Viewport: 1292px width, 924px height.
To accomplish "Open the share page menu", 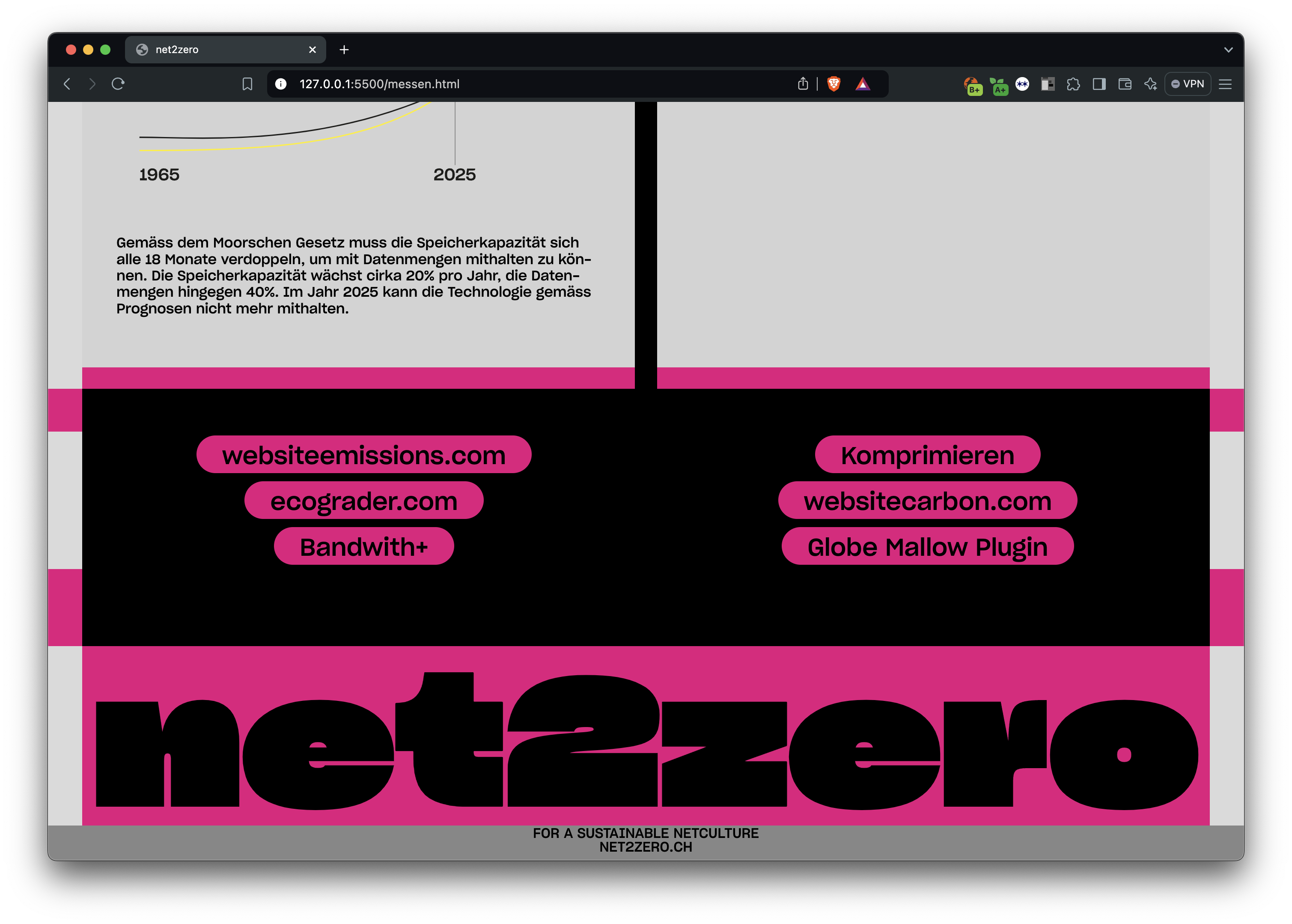I will click(803, 84).
